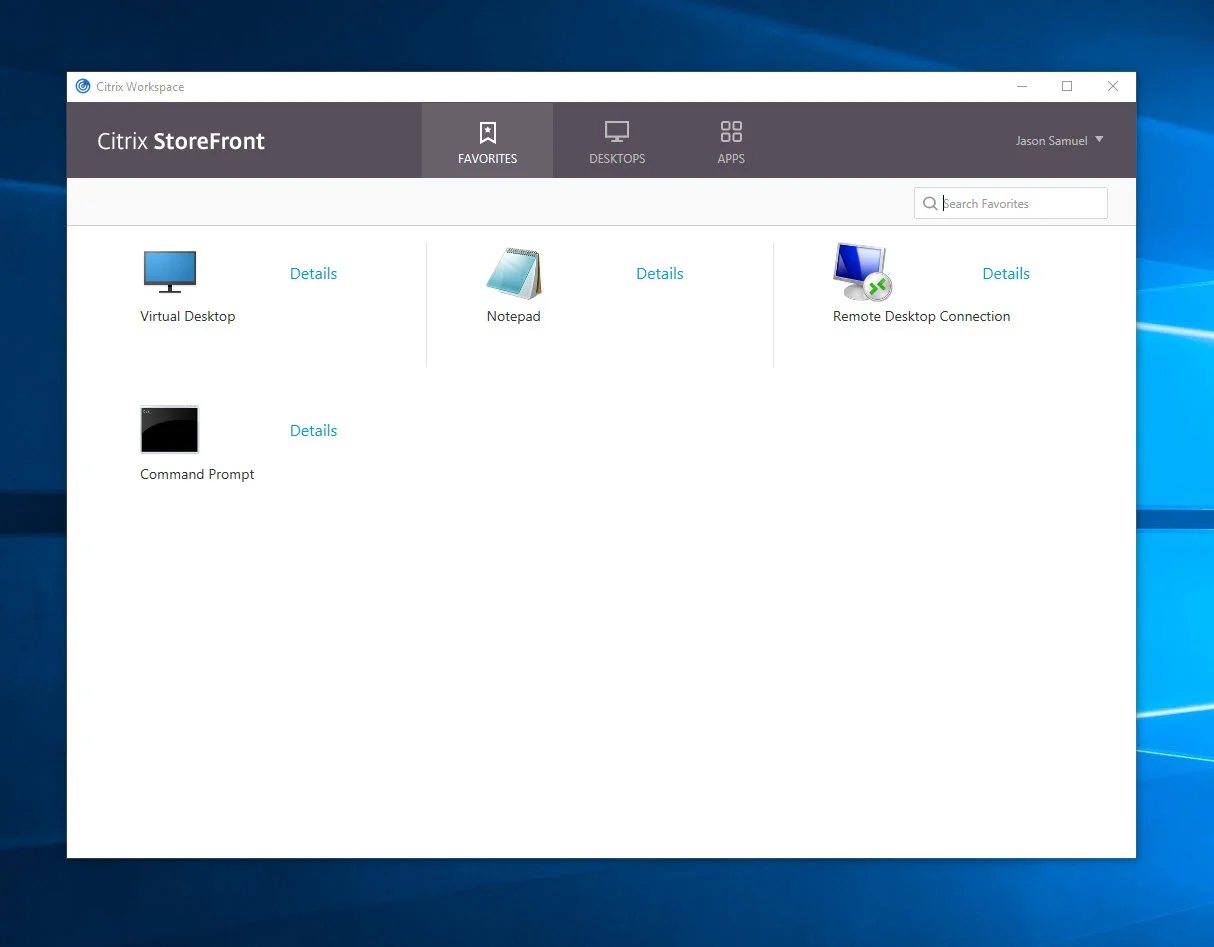Open Details for Virtual Desktop
1214x947 pixels.
(x=313, y=274)
